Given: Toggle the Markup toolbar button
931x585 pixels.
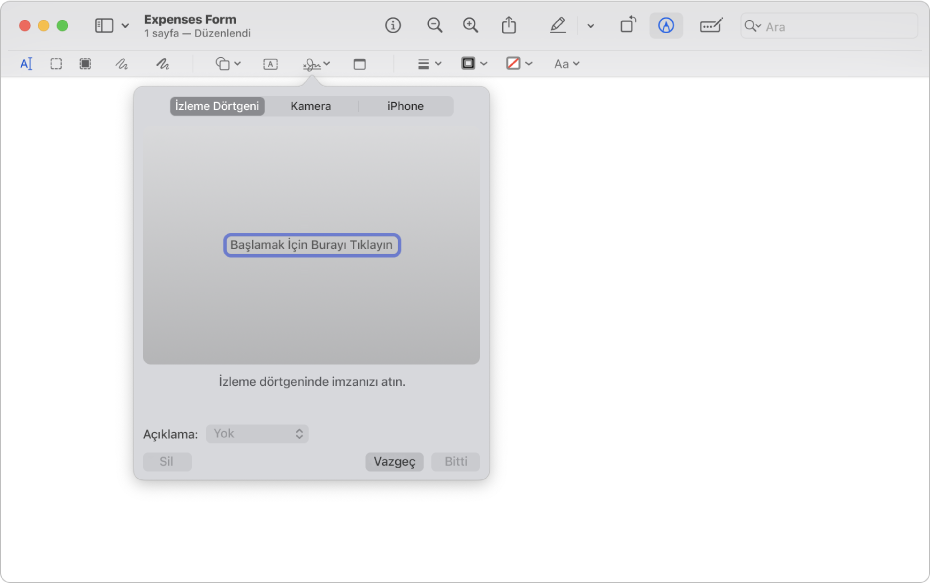Looking at the screenshot, I should 665,26.
